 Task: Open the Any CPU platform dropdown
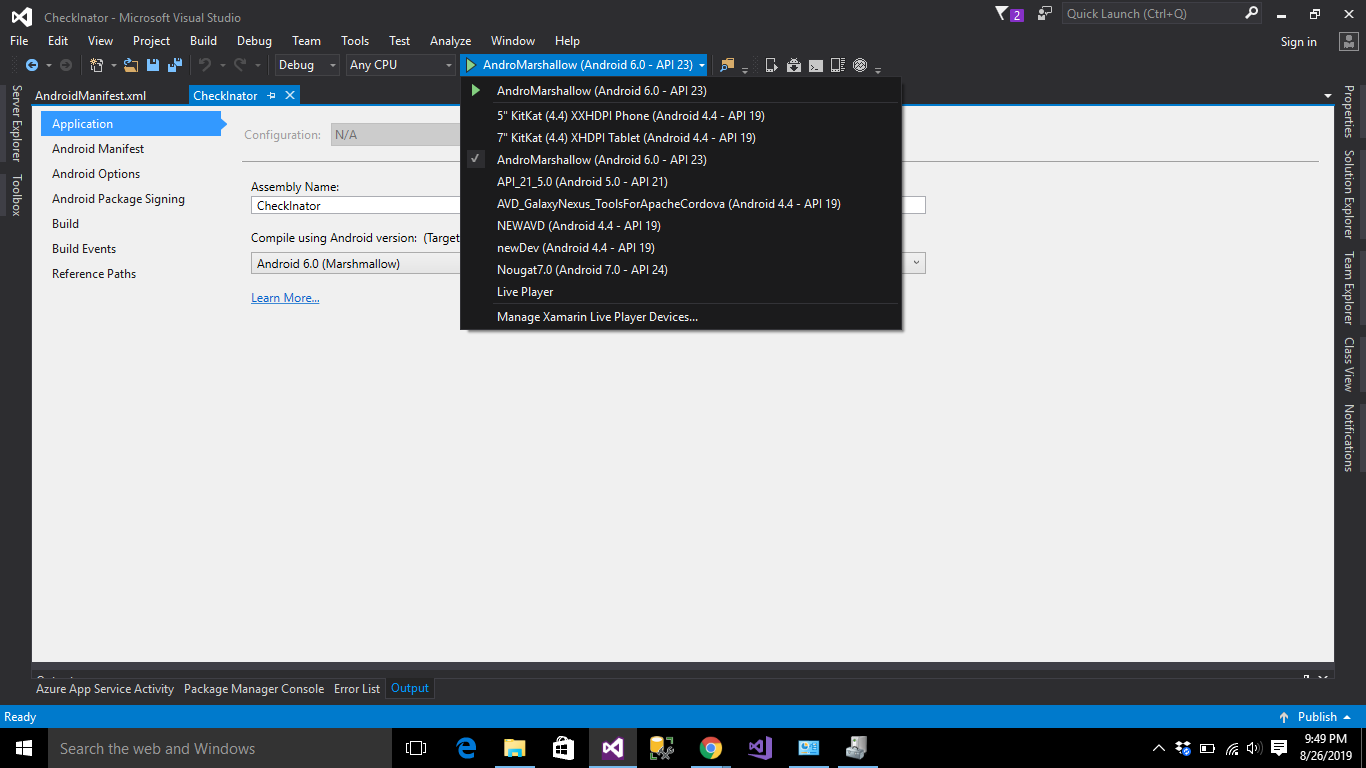coord(401,65)
